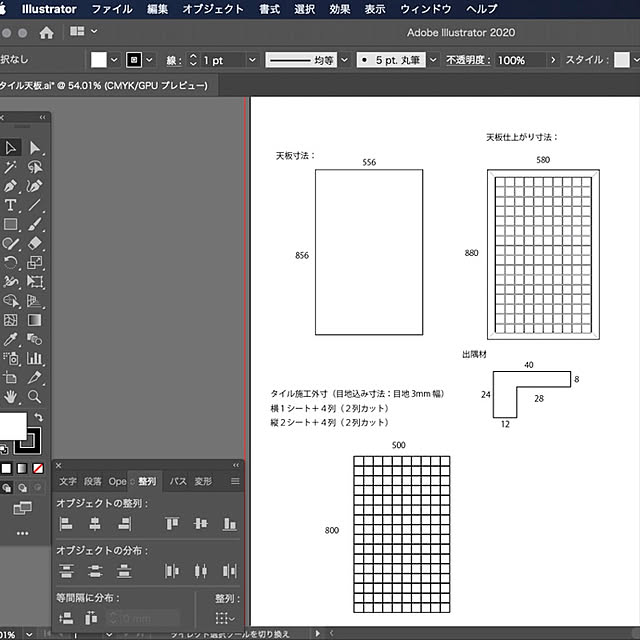Open the ファイル menu
The height and width of the screenshot is (640, 640).
point(112,9)
